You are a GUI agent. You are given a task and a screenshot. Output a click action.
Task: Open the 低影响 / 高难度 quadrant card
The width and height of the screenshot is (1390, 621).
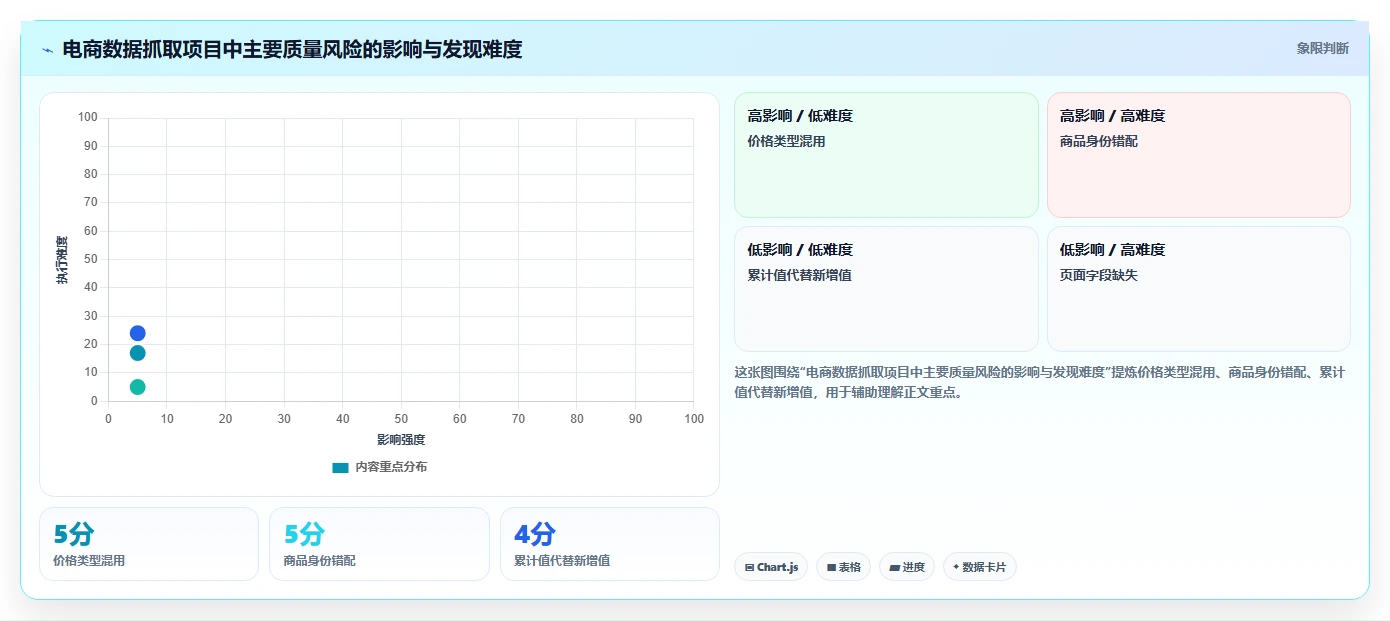[x=1198, y=289]
